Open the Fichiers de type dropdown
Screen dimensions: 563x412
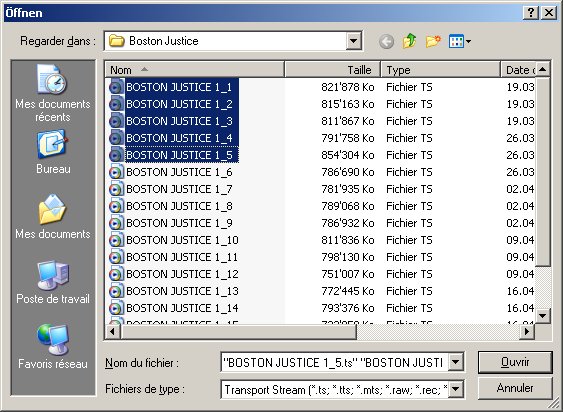pyautogui.click(x=455, y=389)
